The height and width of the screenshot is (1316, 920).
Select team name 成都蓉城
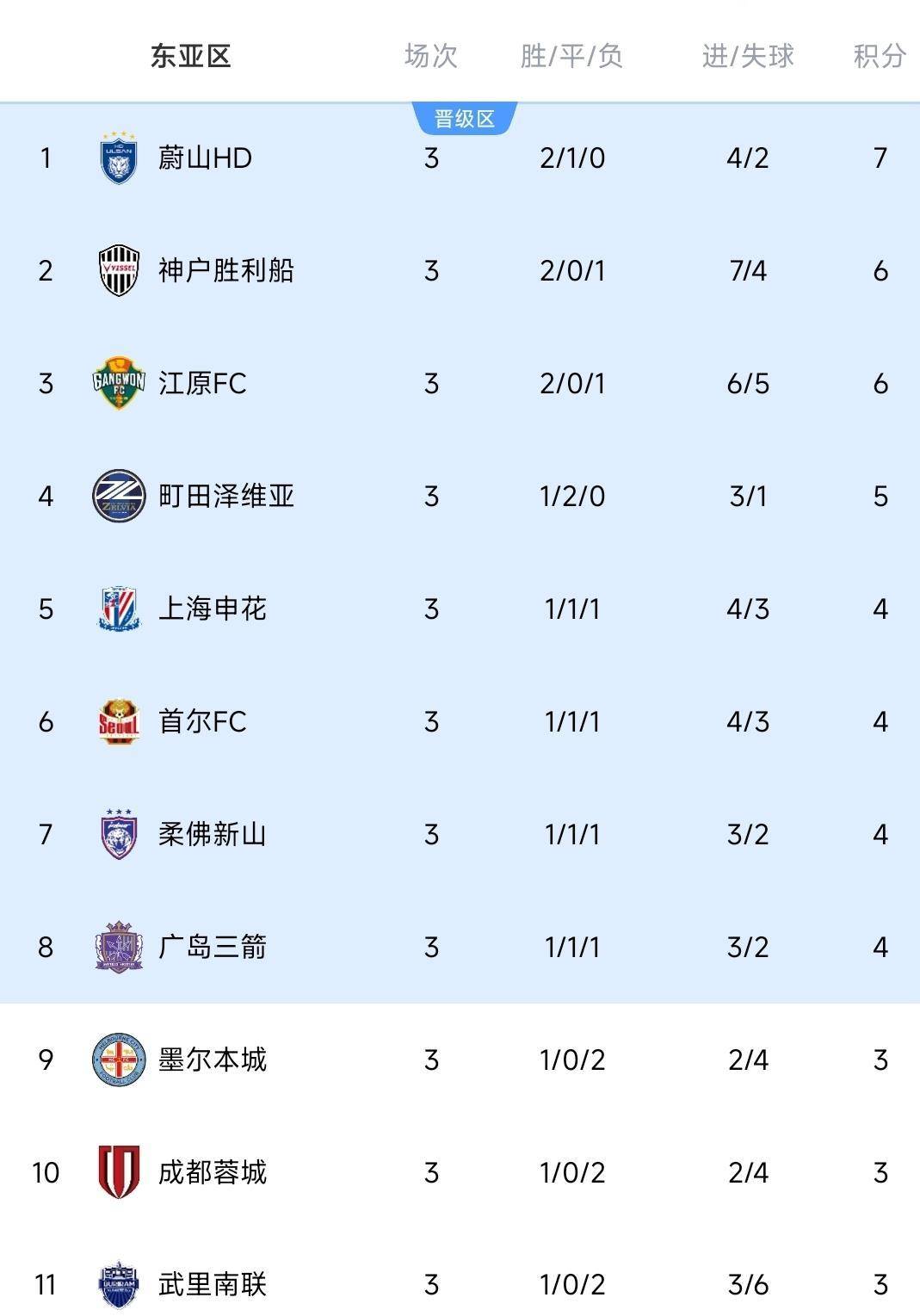click(212, 1172)
